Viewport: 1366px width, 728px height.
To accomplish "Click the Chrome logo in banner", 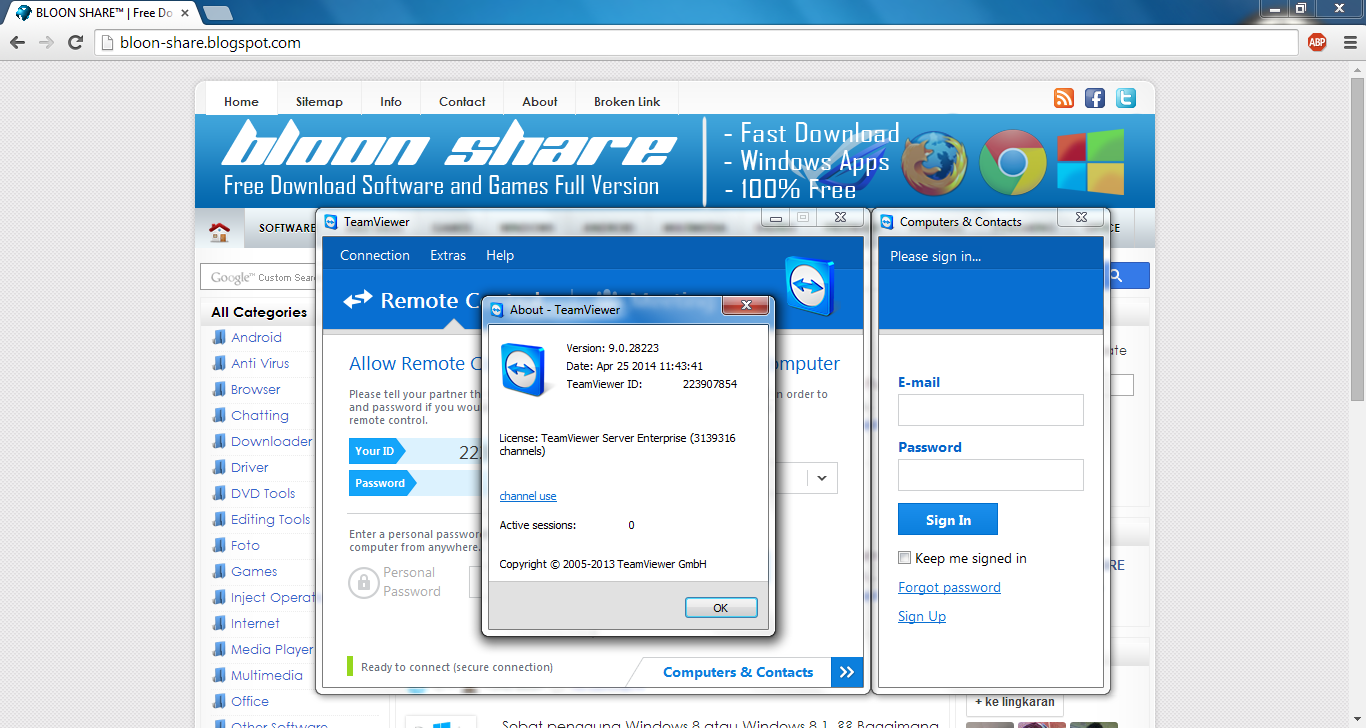I will pyautogui.click(x=1012, y=162).
